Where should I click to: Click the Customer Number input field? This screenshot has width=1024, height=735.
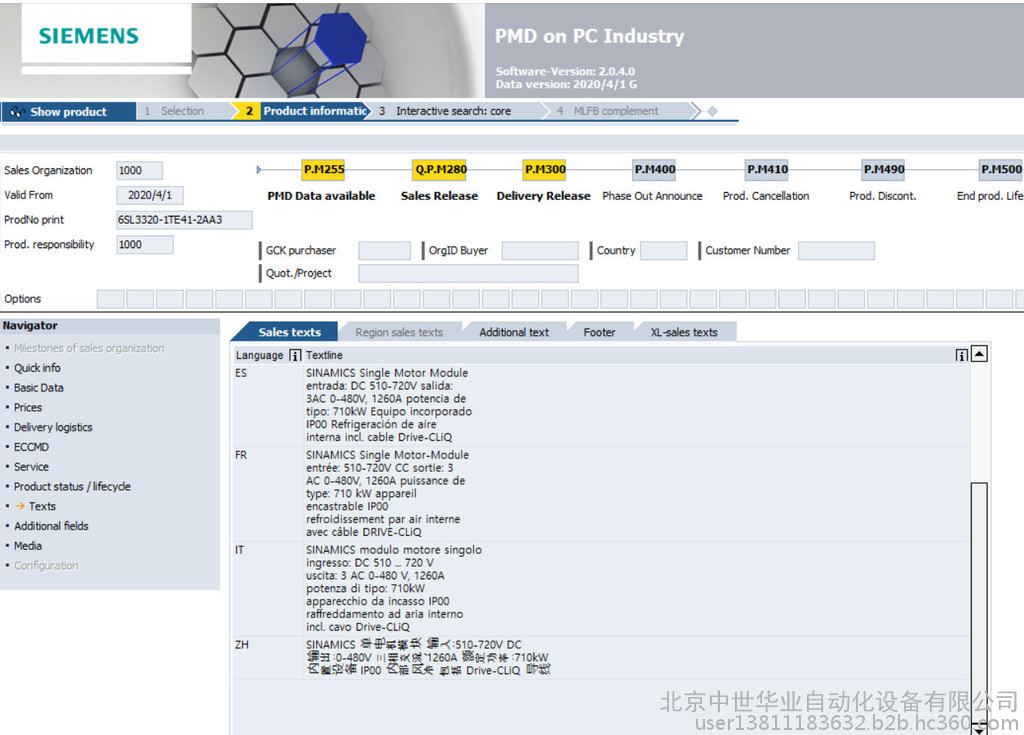pyautogui.click(x=836, y=251)
